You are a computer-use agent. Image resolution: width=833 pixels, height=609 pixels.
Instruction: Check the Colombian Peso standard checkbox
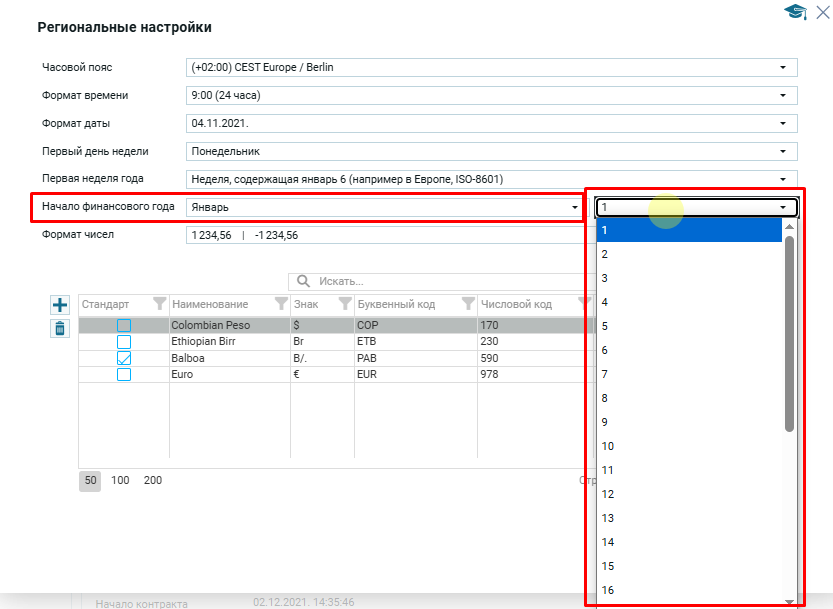124,326
